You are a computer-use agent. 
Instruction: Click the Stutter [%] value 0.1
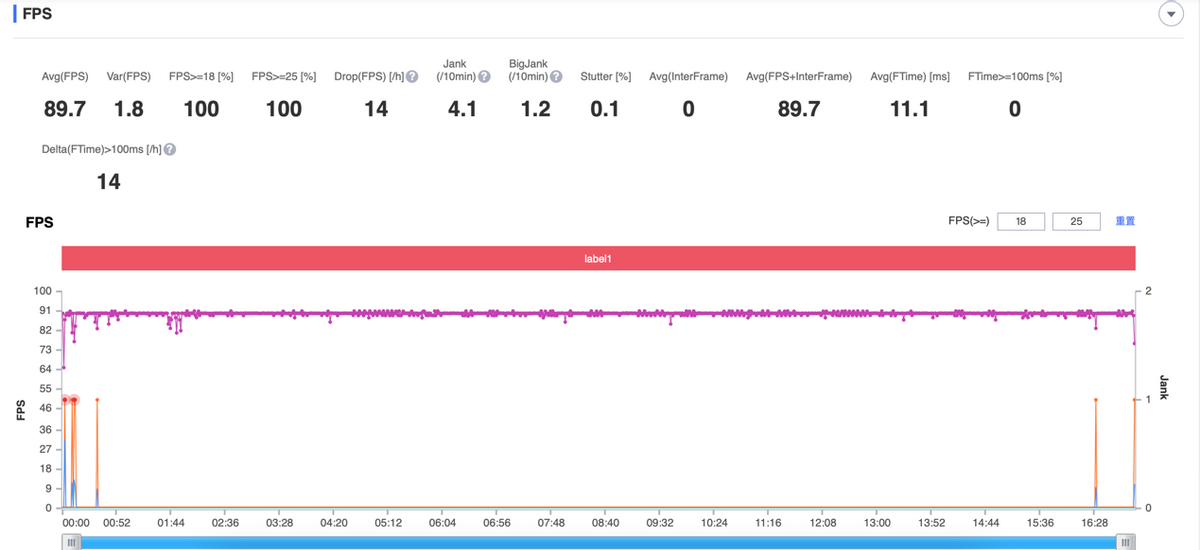pyautogui.click(x=604, y=109)
